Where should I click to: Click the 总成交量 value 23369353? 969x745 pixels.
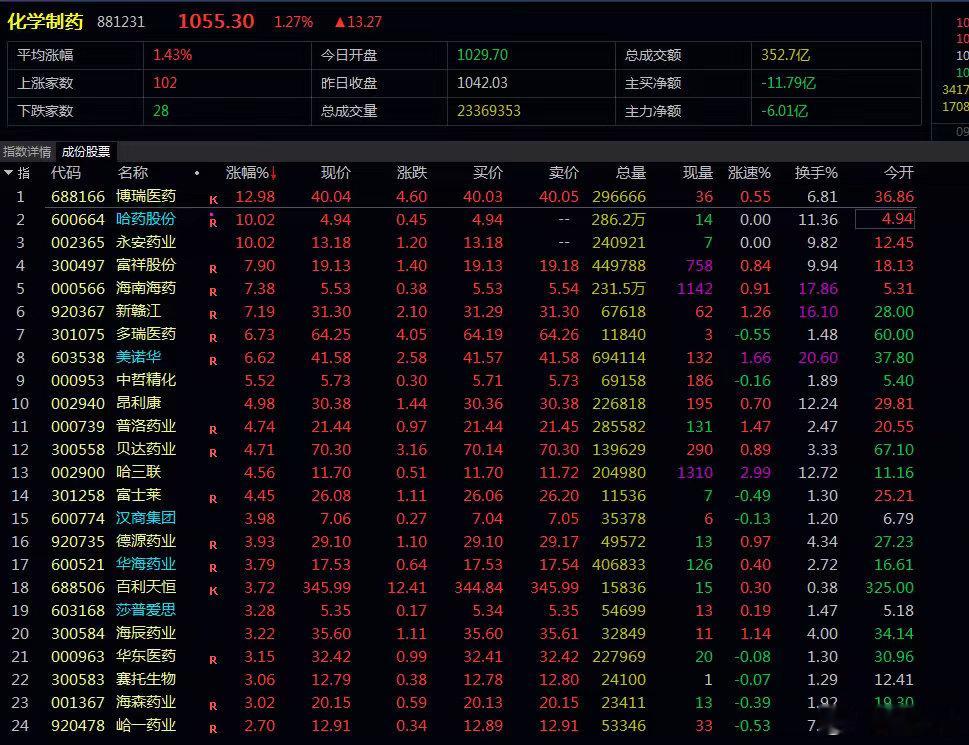click(489, 111)
